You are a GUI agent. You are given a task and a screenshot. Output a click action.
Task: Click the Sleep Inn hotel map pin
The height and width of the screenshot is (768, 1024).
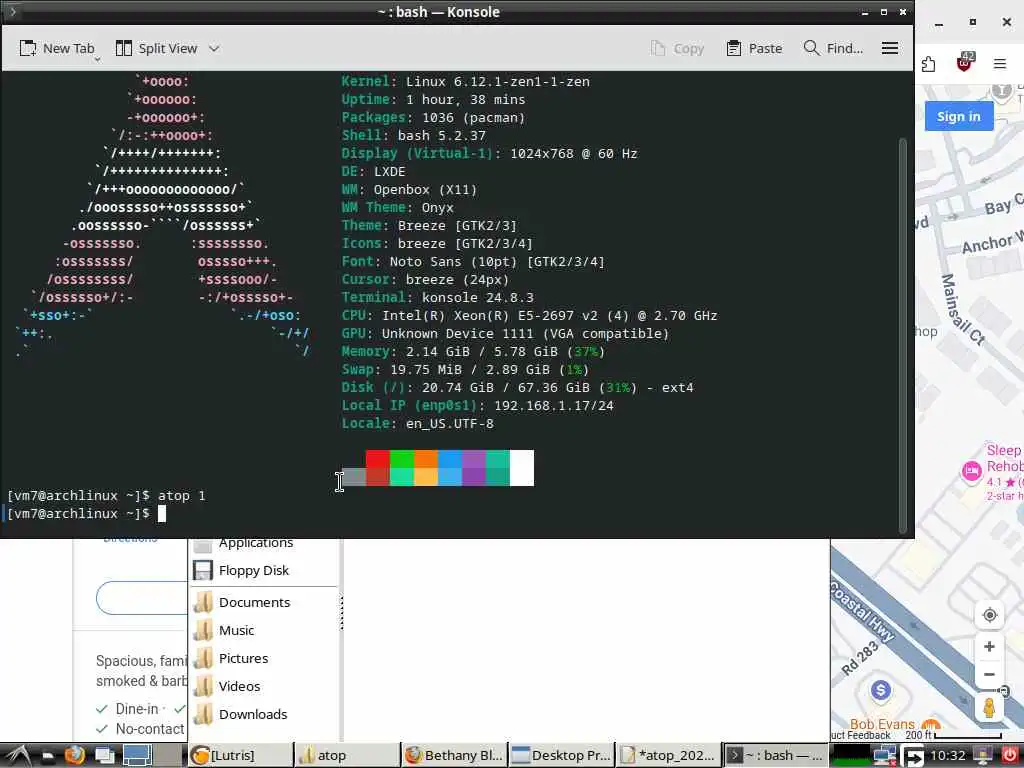(x=972, y=471)
